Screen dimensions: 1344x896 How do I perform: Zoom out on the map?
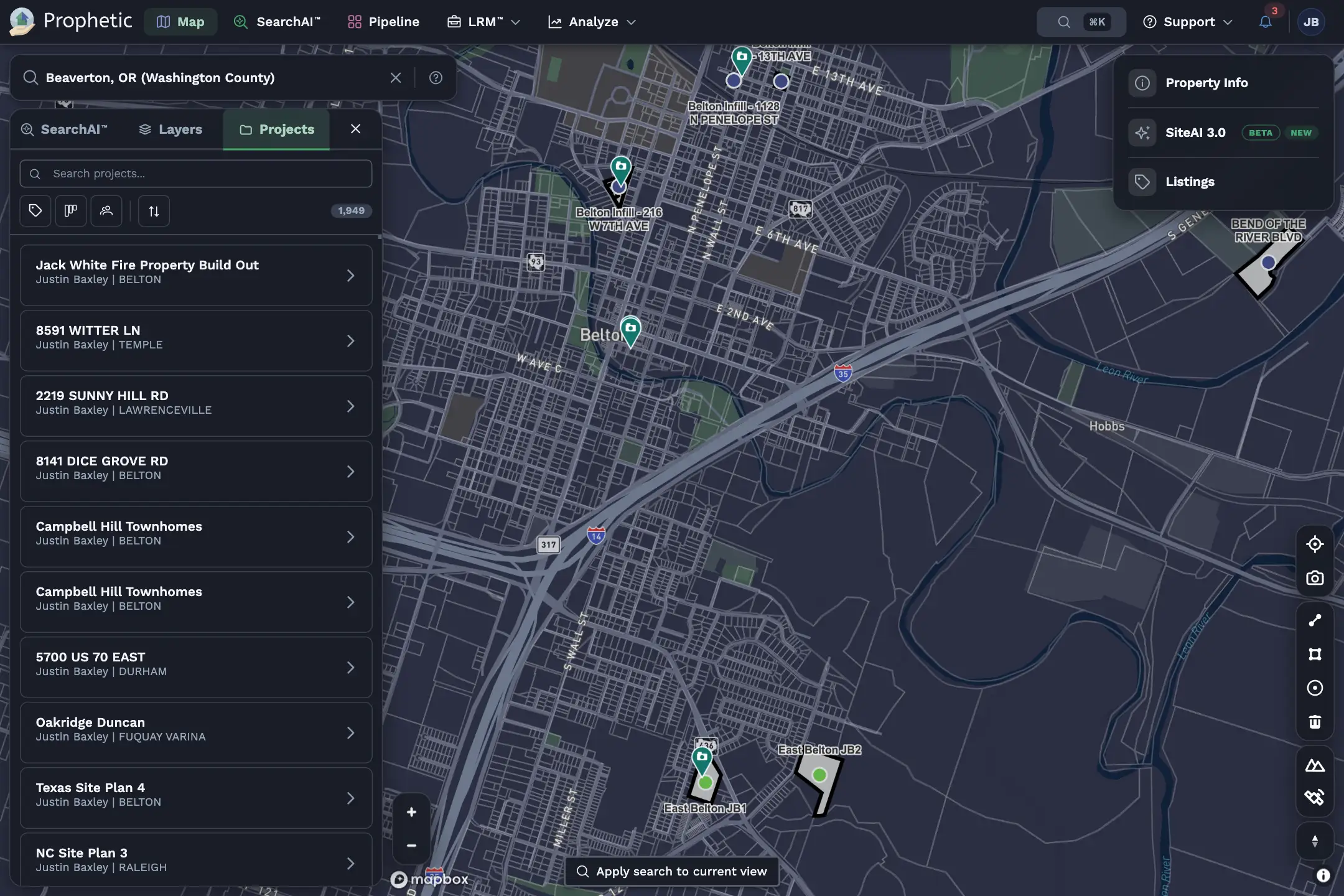click(411, 846)
